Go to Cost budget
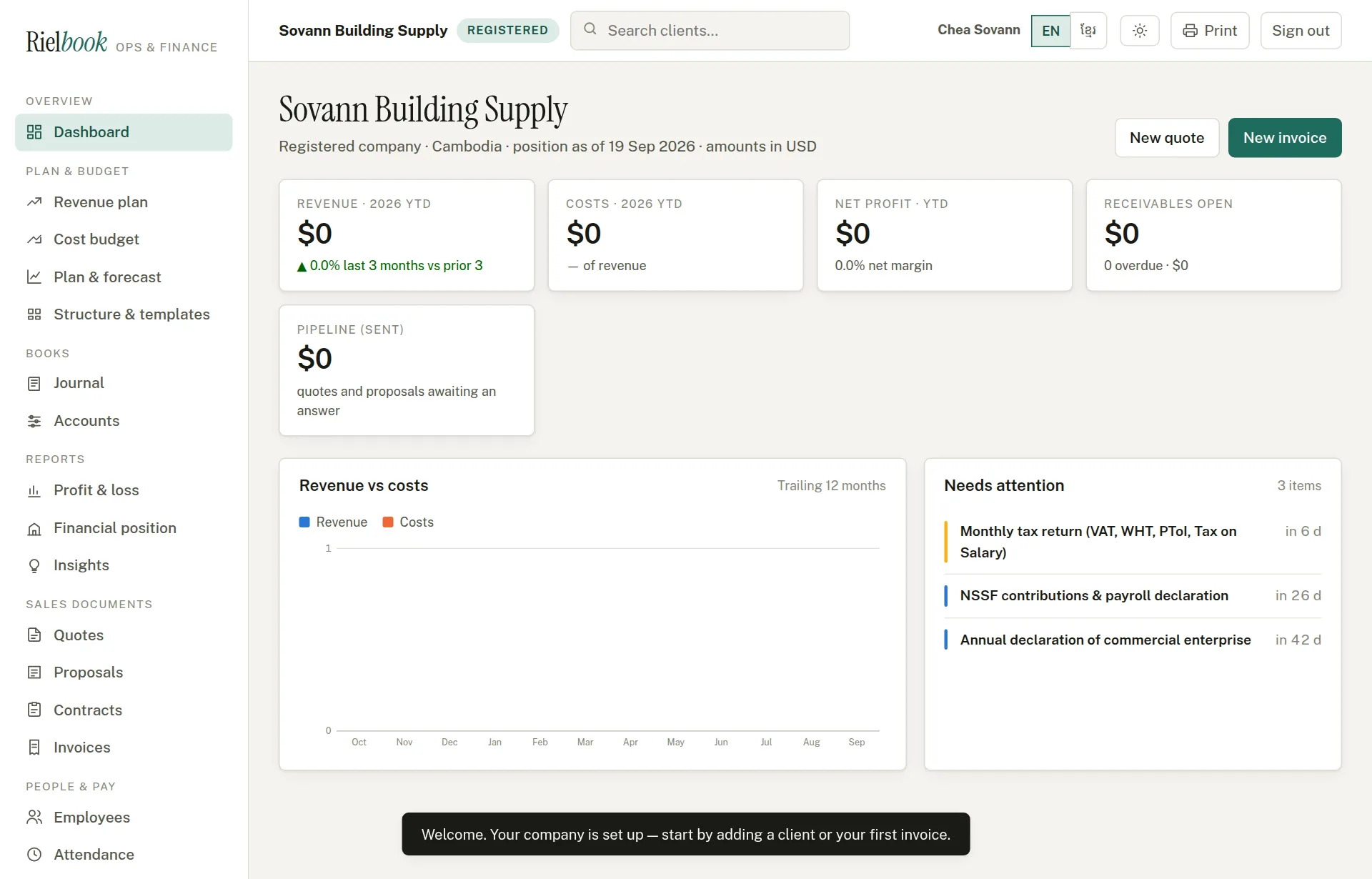 pos(124,239)
